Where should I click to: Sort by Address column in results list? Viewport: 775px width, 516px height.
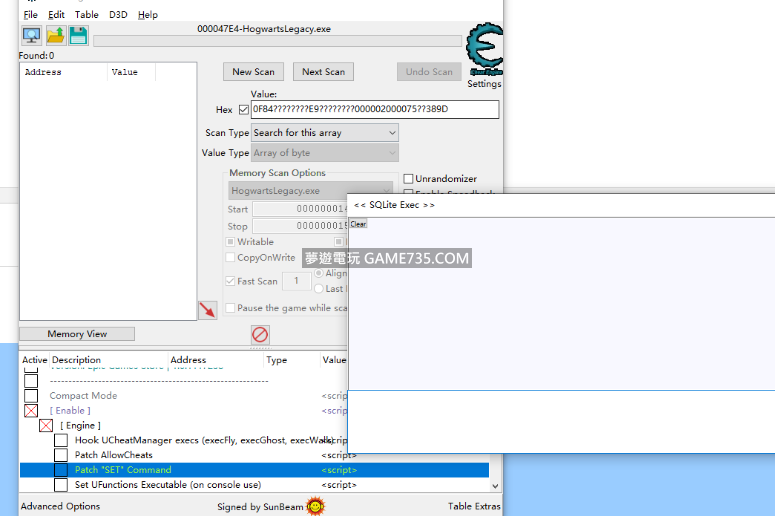pos(63,72)
